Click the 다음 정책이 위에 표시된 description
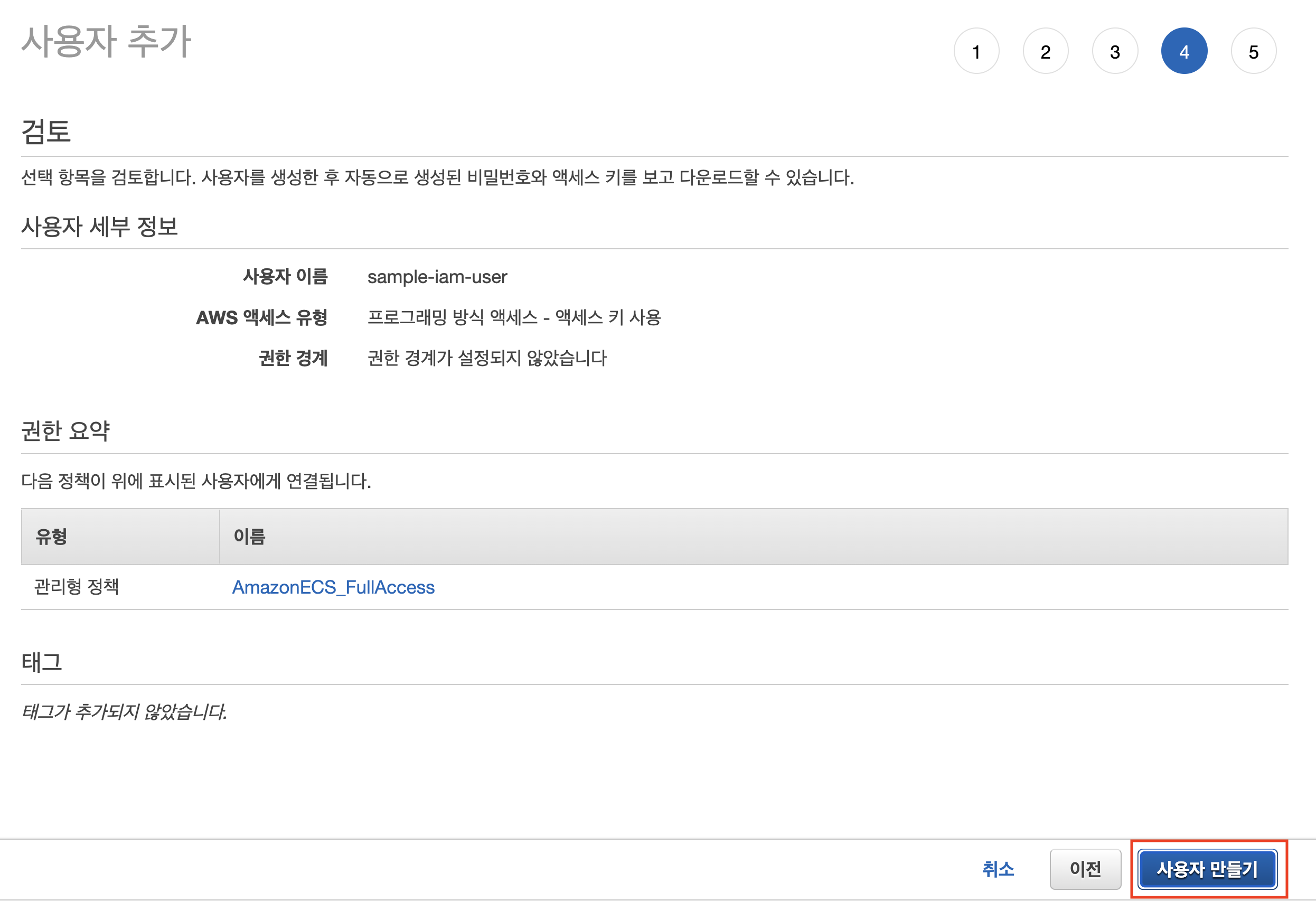This screenshot has width=1316, height=901. [196, 481]
